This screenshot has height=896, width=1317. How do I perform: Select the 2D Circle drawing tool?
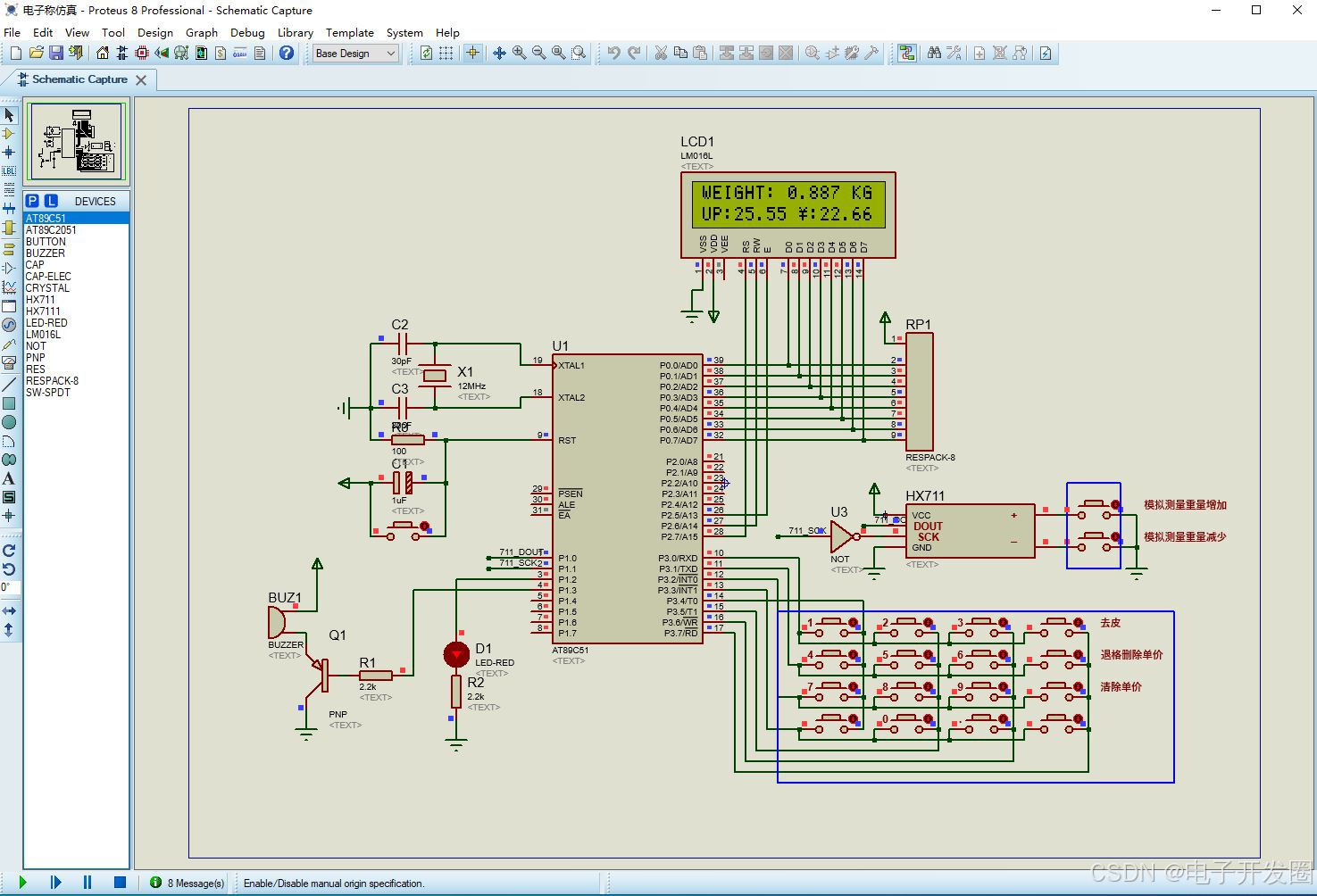9,422
